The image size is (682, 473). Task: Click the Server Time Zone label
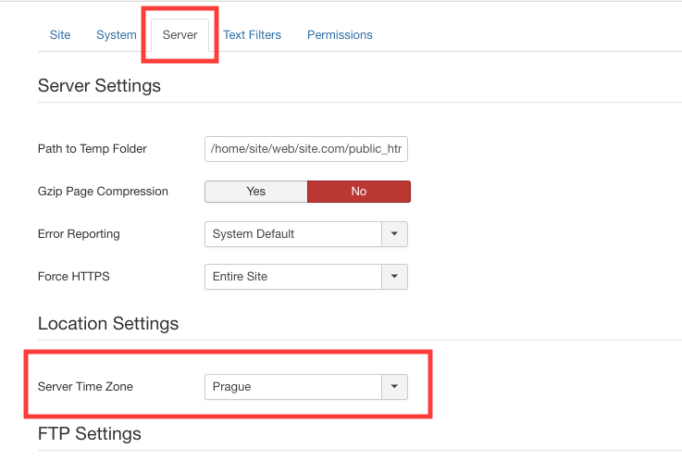[85, 386]
